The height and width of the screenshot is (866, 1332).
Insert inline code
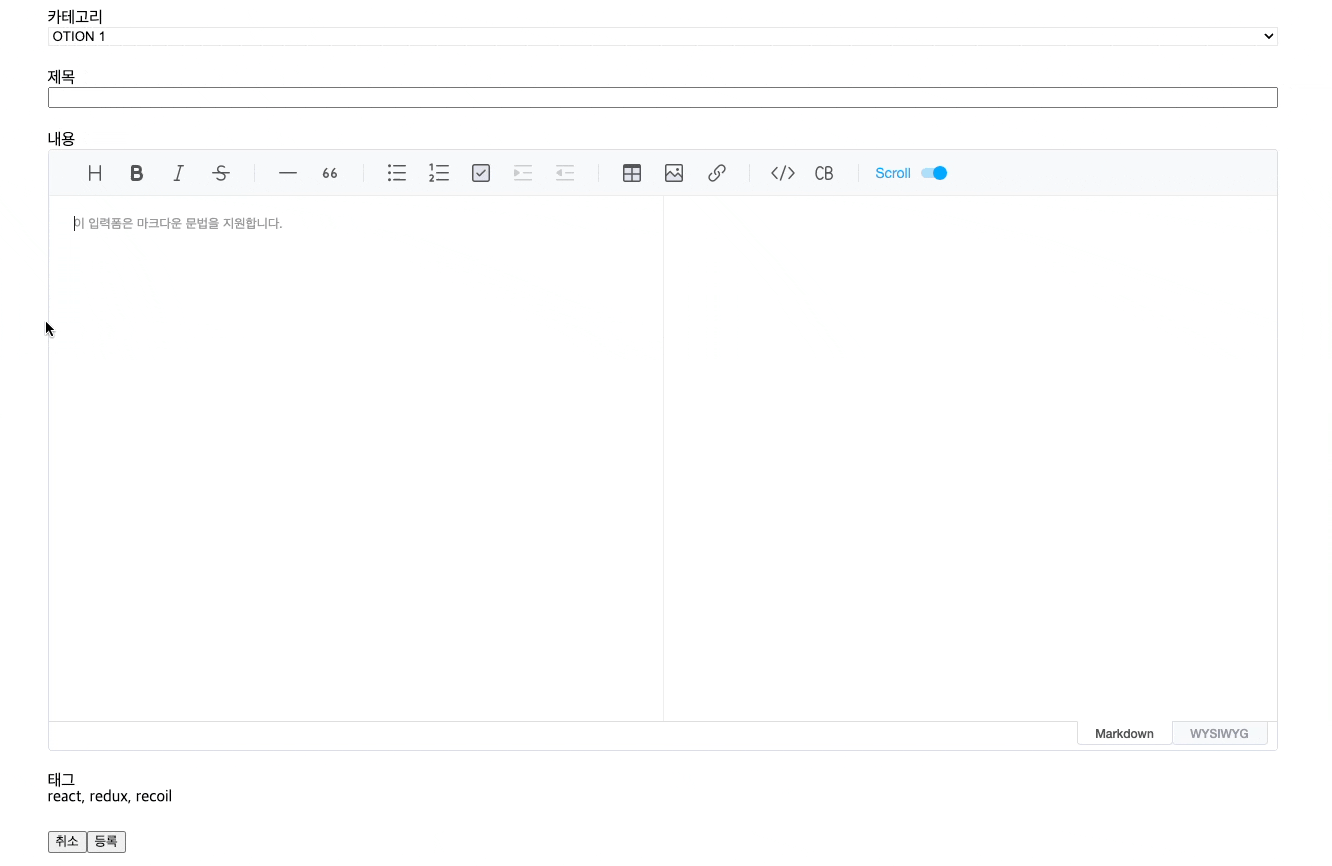[782, 172]
